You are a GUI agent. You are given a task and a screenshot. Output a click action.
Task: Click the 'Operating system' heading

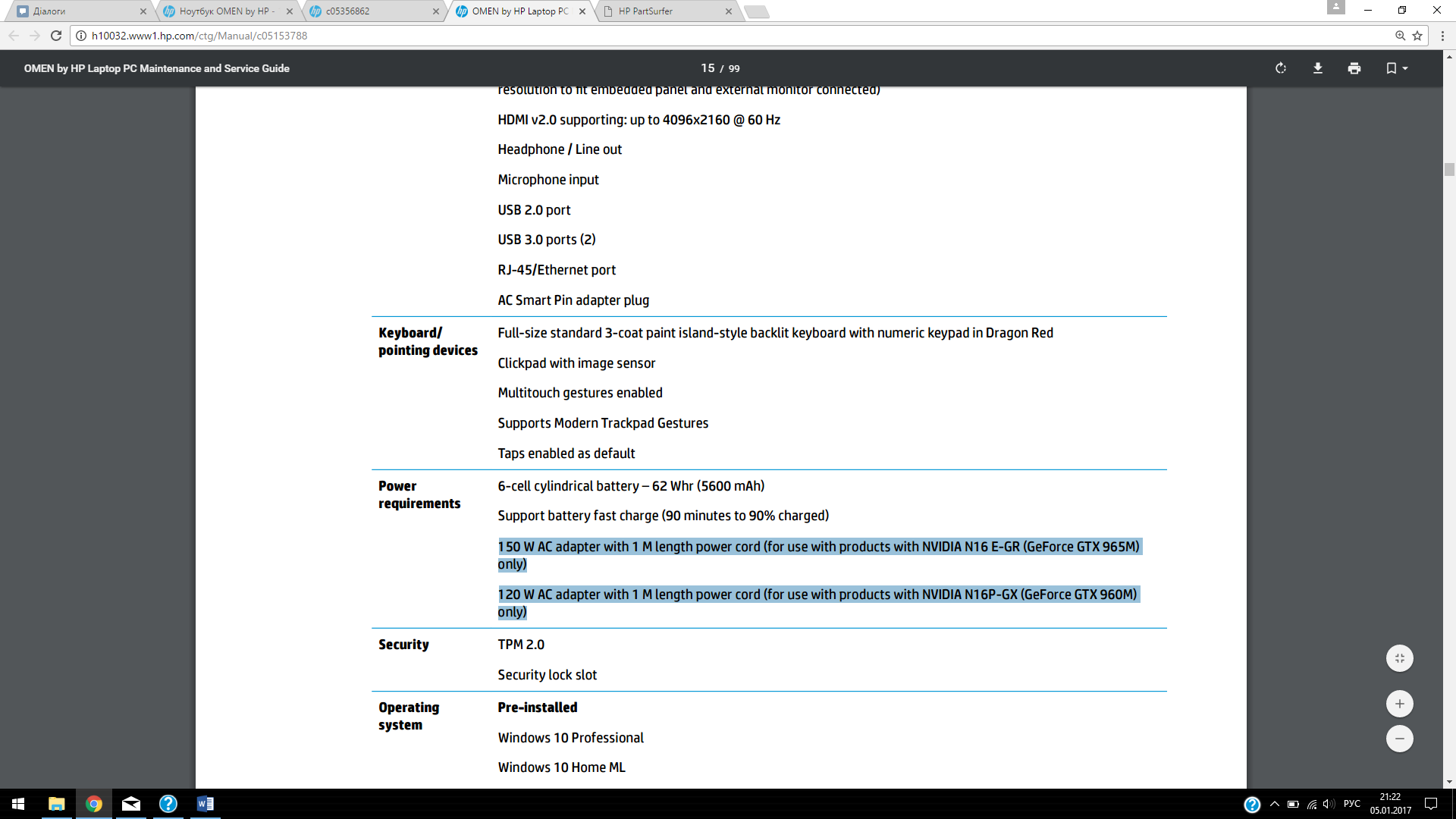(409, 716)
